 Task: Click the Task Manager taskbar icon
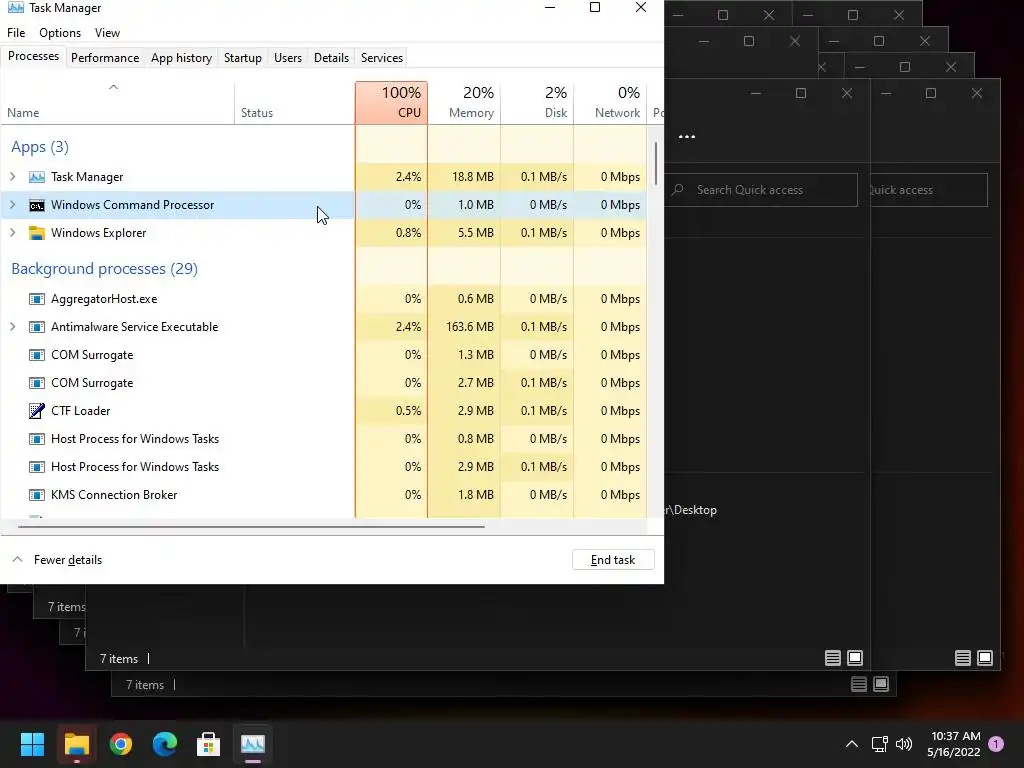coord(253,744)
